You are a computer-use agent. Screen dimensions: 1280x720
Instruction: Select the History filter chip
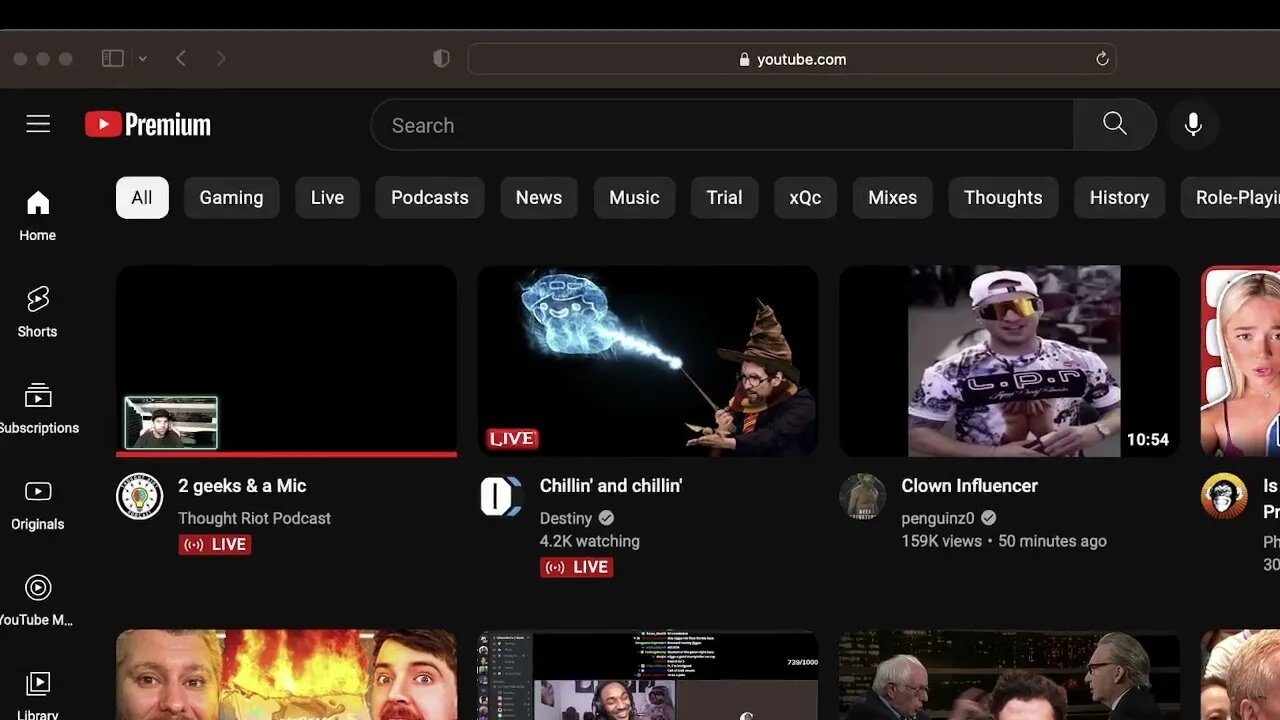tap(1119, 197)
